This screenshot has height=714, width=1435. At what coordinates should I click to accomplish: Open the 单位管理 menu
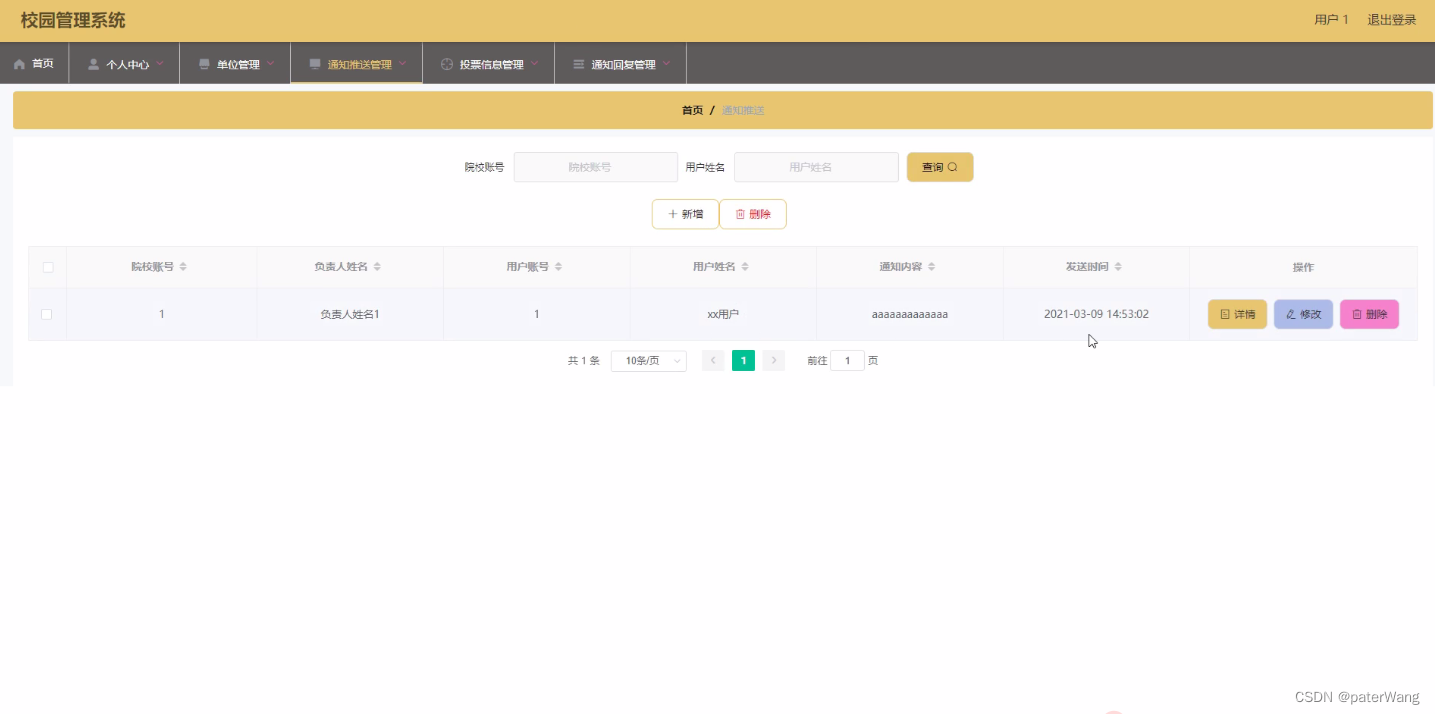(x=235, y=63)
